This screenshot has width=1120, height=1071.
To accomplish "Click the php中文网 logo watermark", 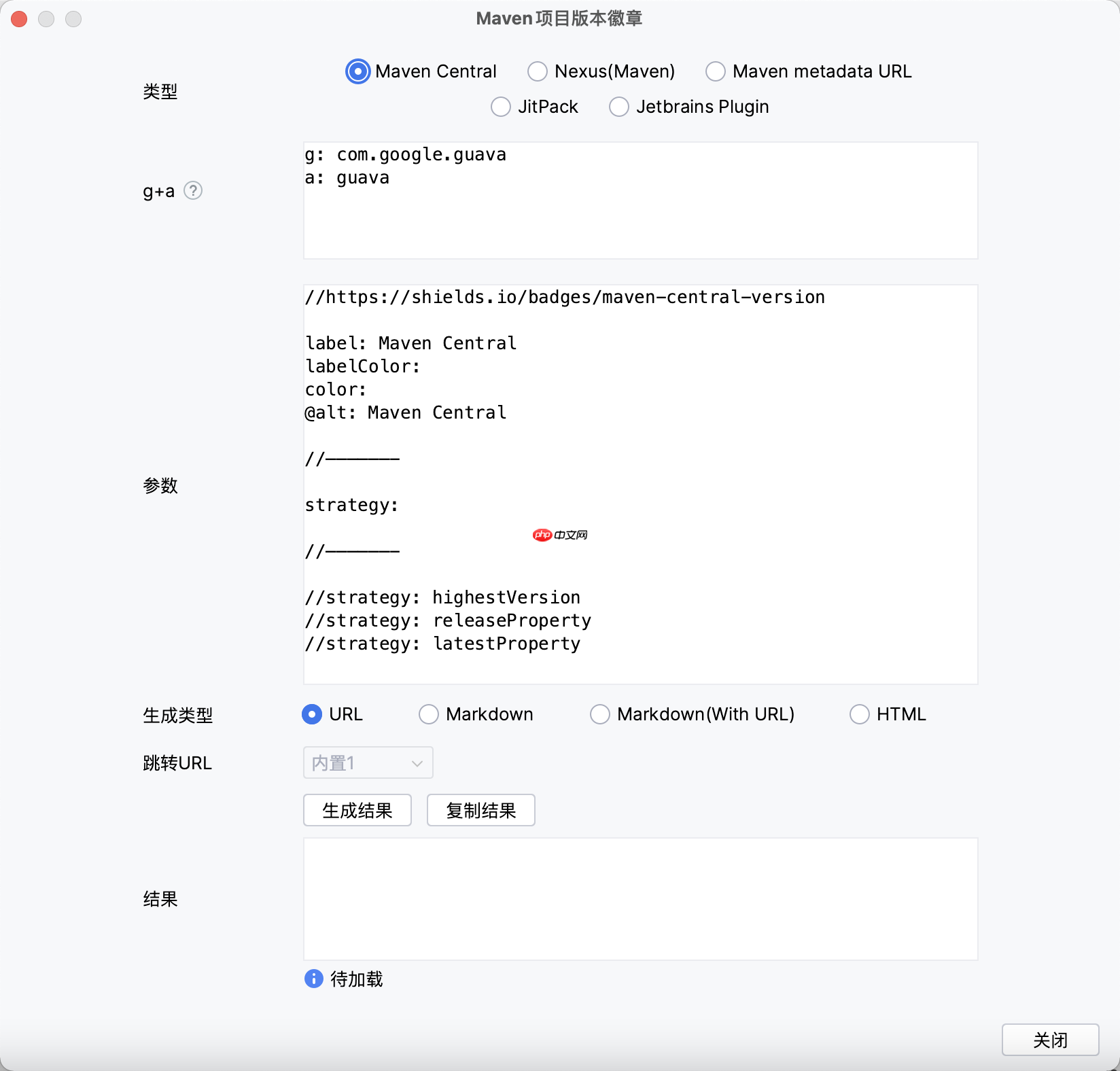I will coord(559,535).
